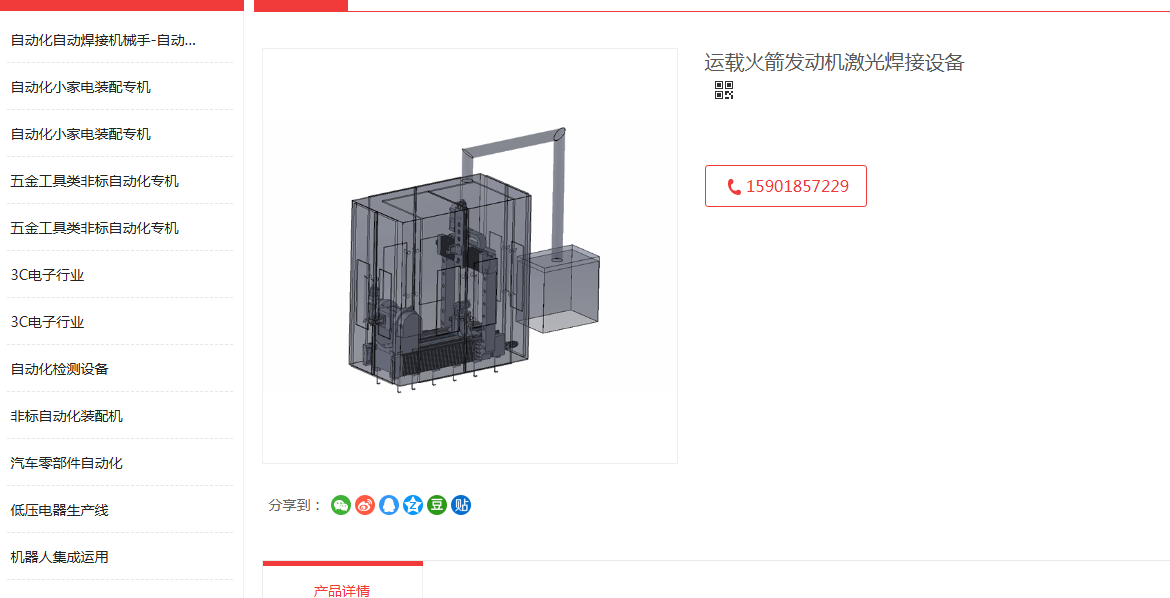
Task: Open the QR code icon under the title
Action: [724, 90]
